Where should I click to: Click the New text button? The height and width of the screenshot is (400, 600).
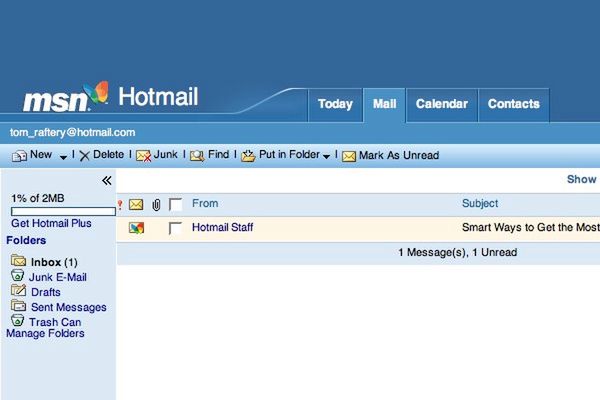[x=41, y=154]
